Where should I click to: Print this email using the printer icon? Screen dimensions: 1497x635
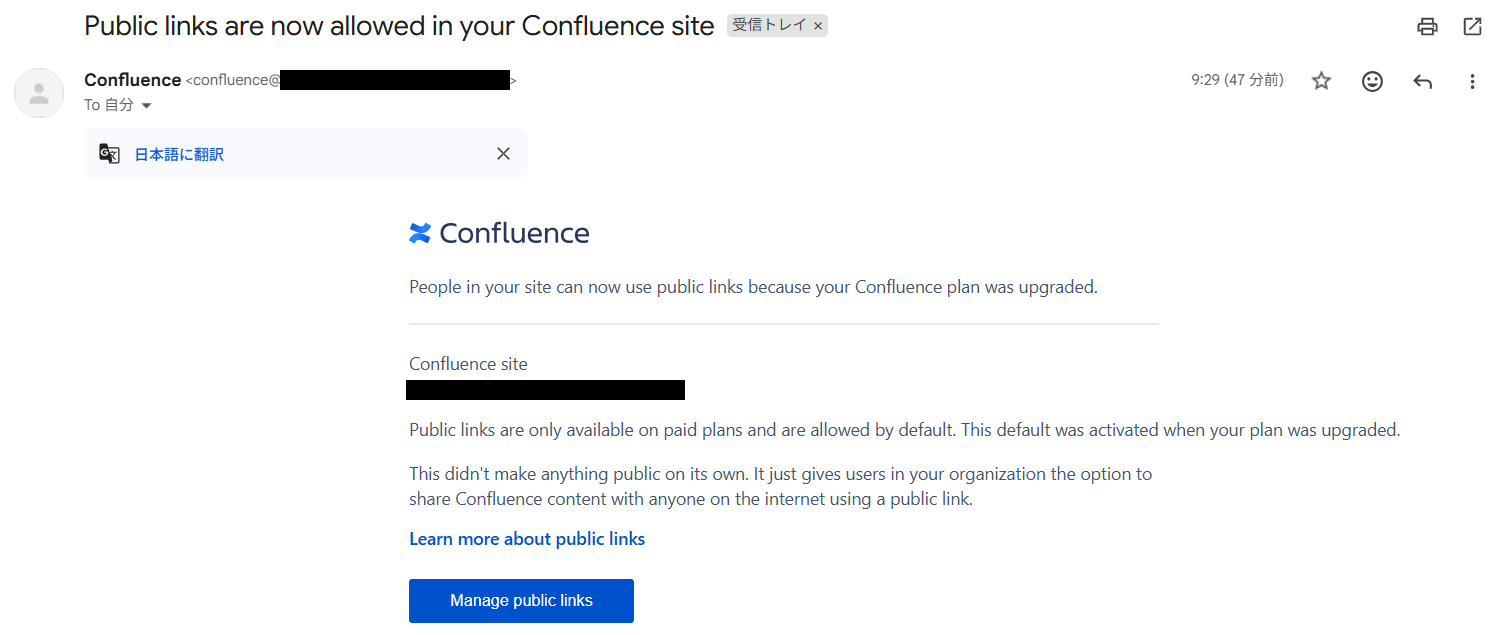1427,27
